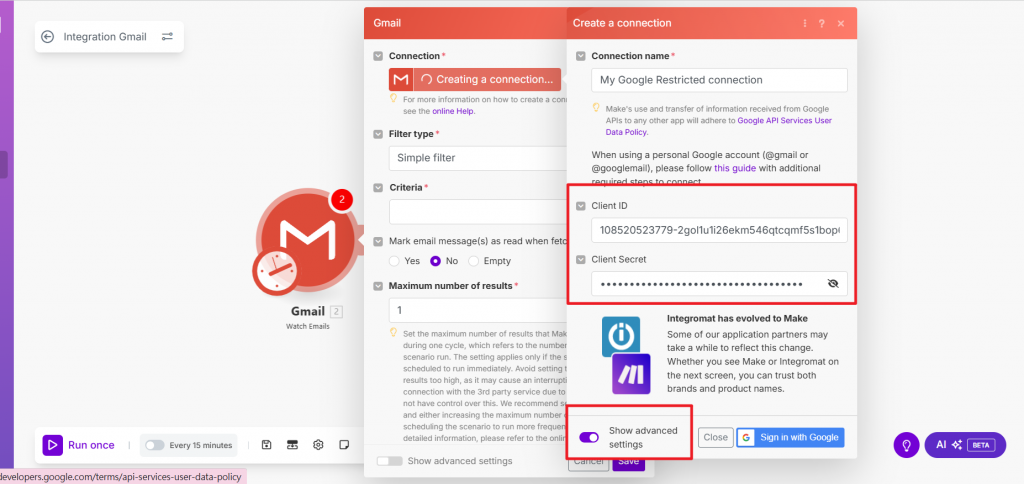1024x484 pixels.
Task: Click the Gmail Watch Emails module icon
Action: (308, 240)
